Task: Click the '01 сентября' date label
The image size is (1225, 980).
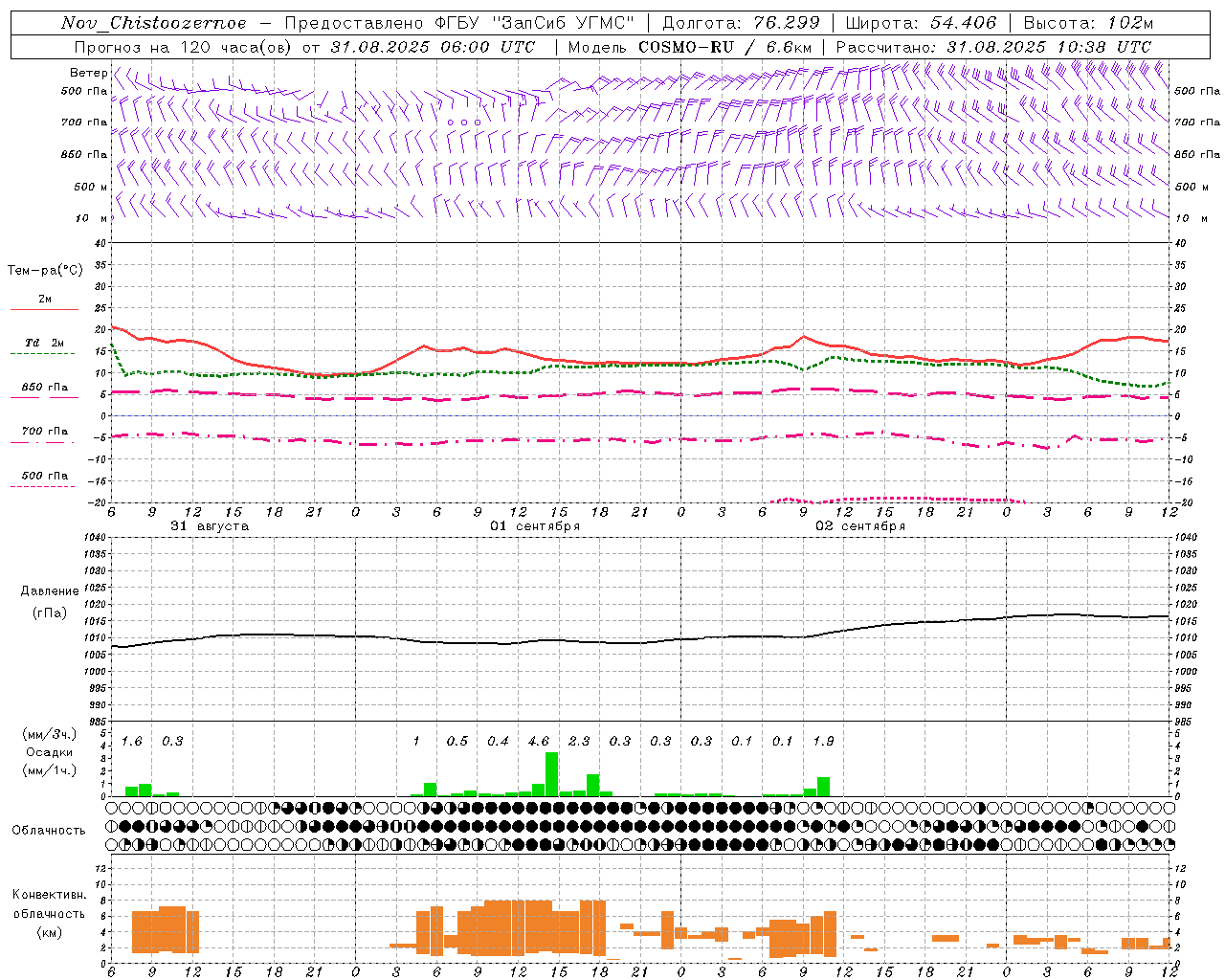Action: [535, 526]
